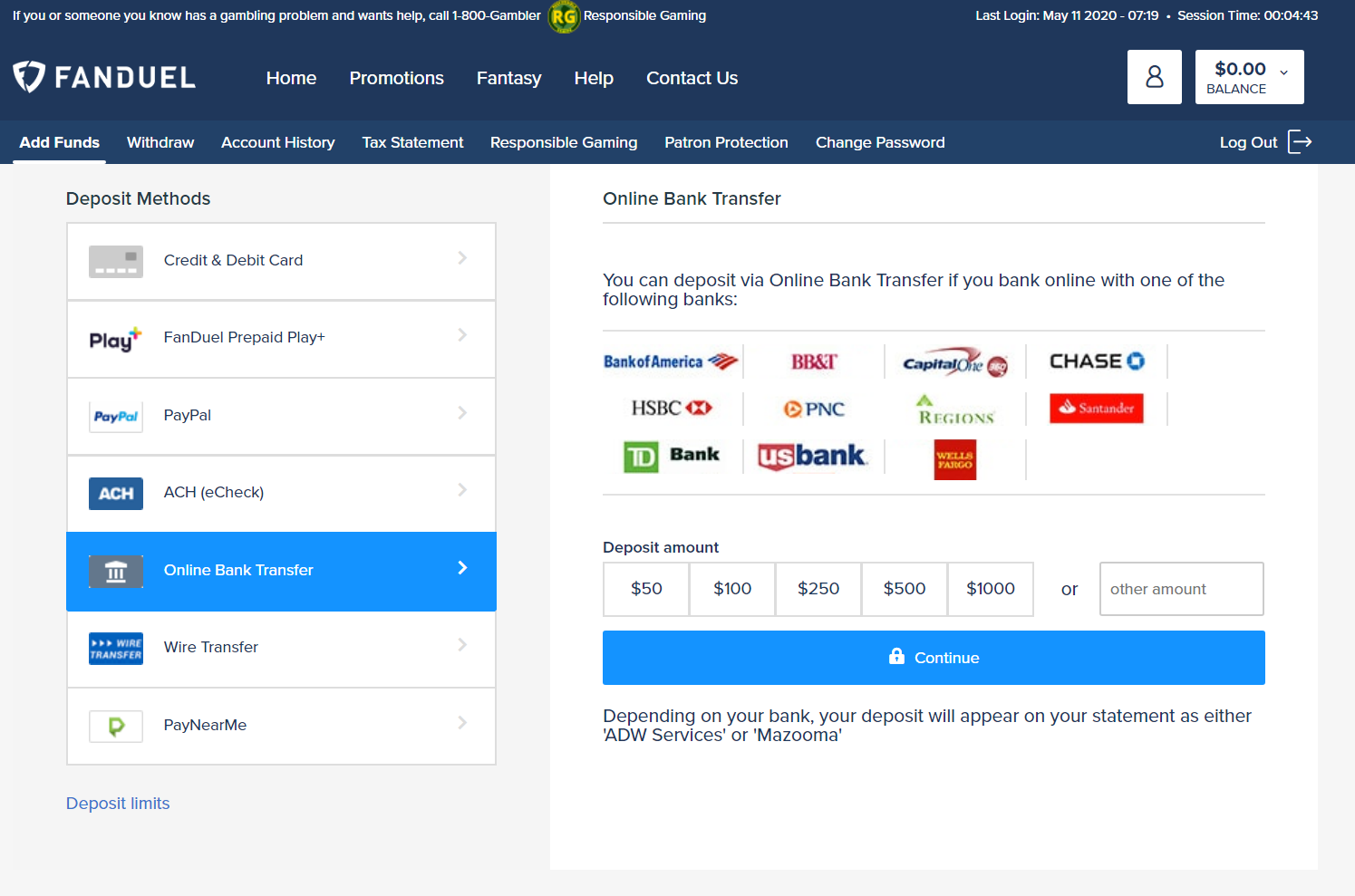Viewport: 1355px width, 896px height.
Task: Select FanDuel Prepaid Play+ label
Action: (x=244, y=337)
